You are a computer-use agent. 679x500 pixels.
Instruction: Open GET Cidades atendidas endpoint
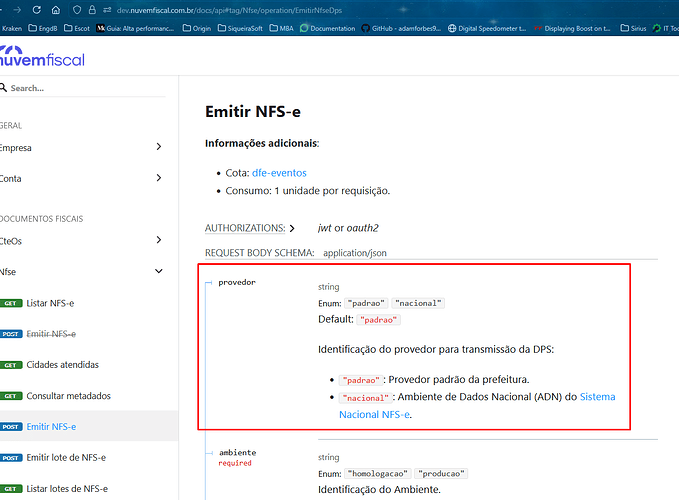point(62,365)
